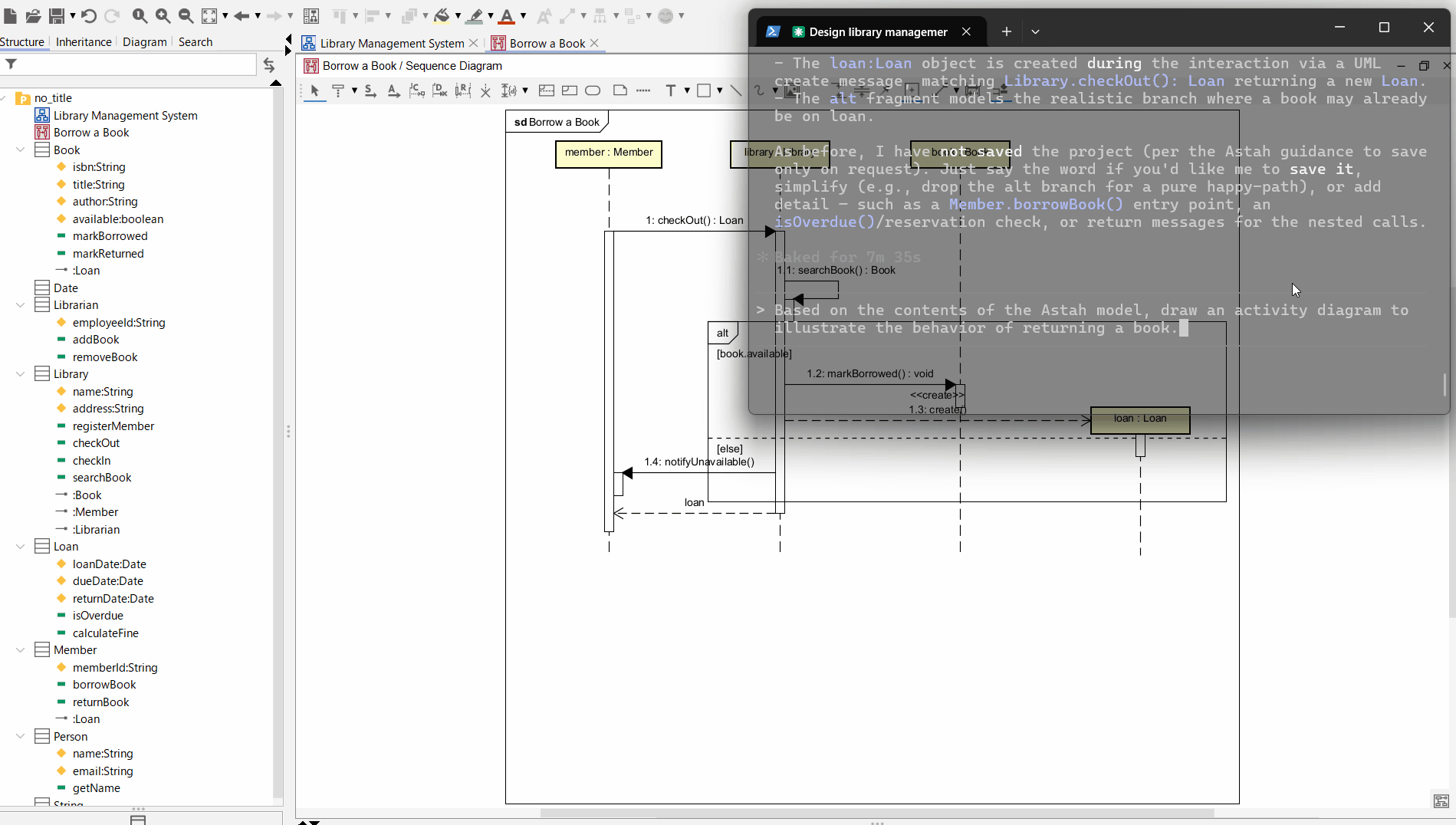This screenshot has height=825, width=1456.
Task: Save the project with floppy disk icon
Action: [x=57, y=15]
